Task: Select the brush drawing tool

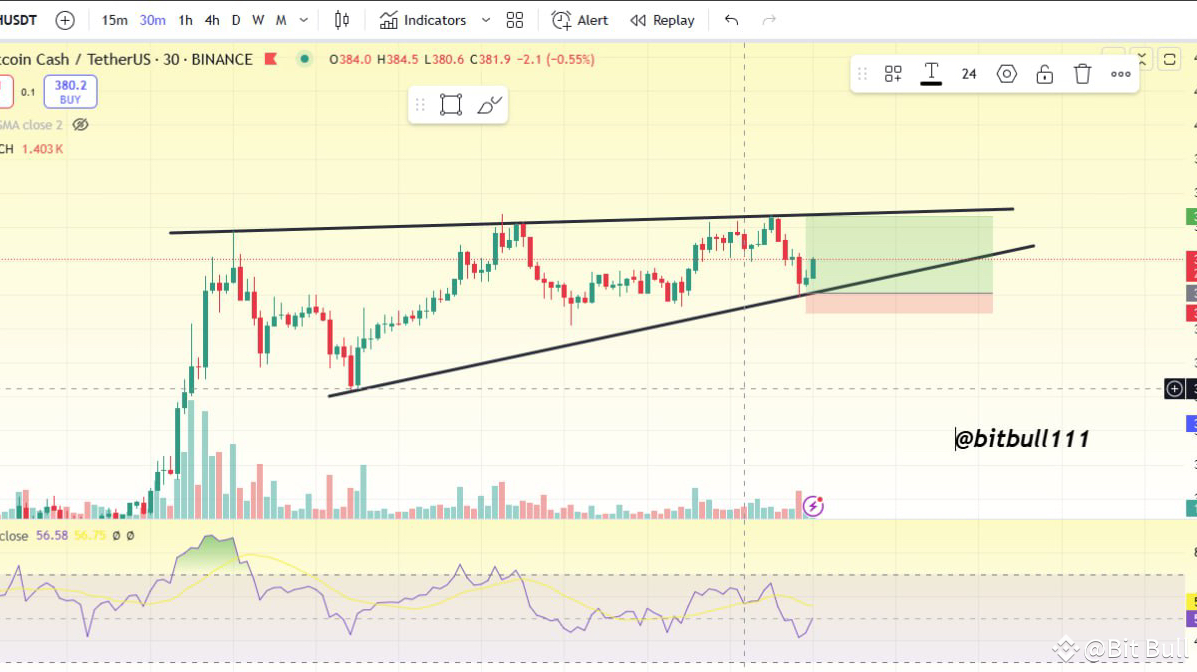Action: pyautogui.click(x=489, y=104)
